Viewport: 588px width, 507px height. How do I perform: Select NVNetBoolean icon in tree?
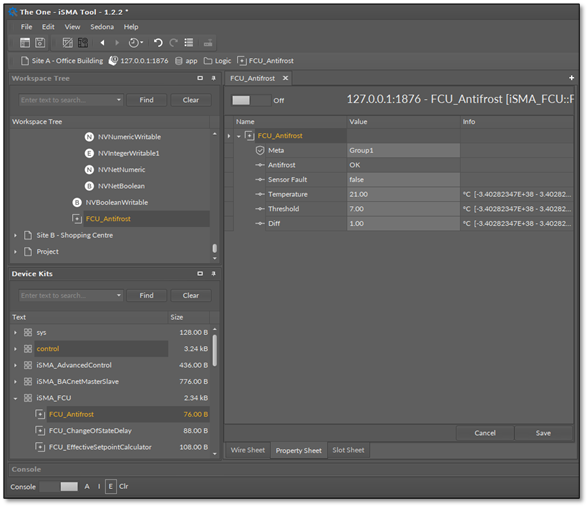89,186
